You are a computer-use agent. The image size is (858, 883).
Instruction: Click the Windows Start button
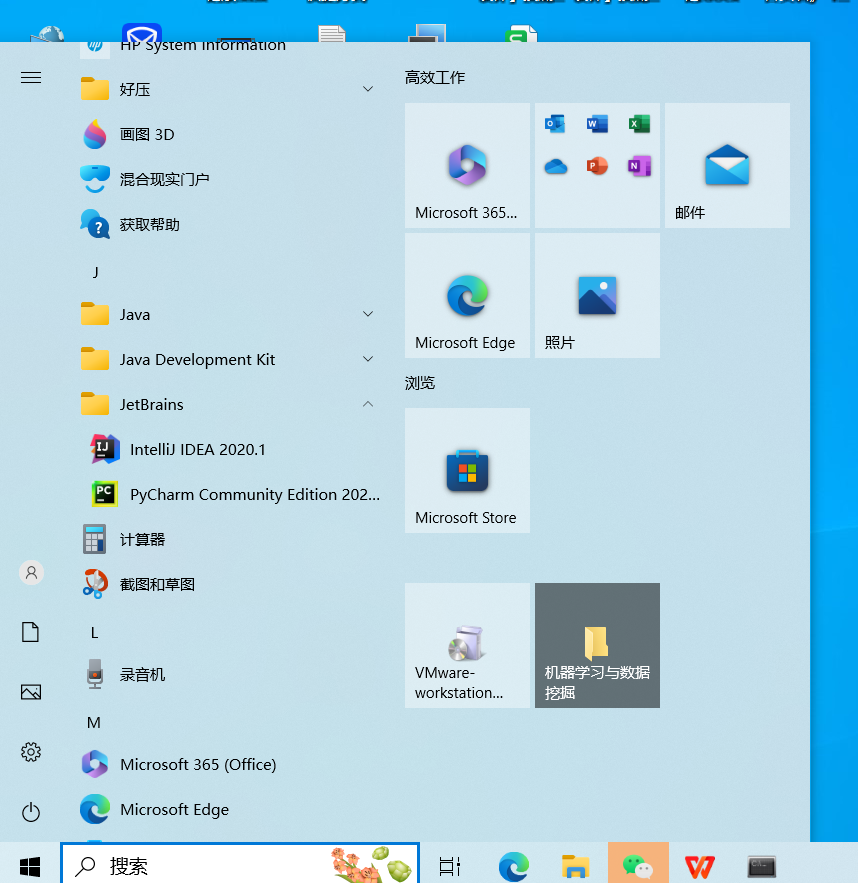30,866
